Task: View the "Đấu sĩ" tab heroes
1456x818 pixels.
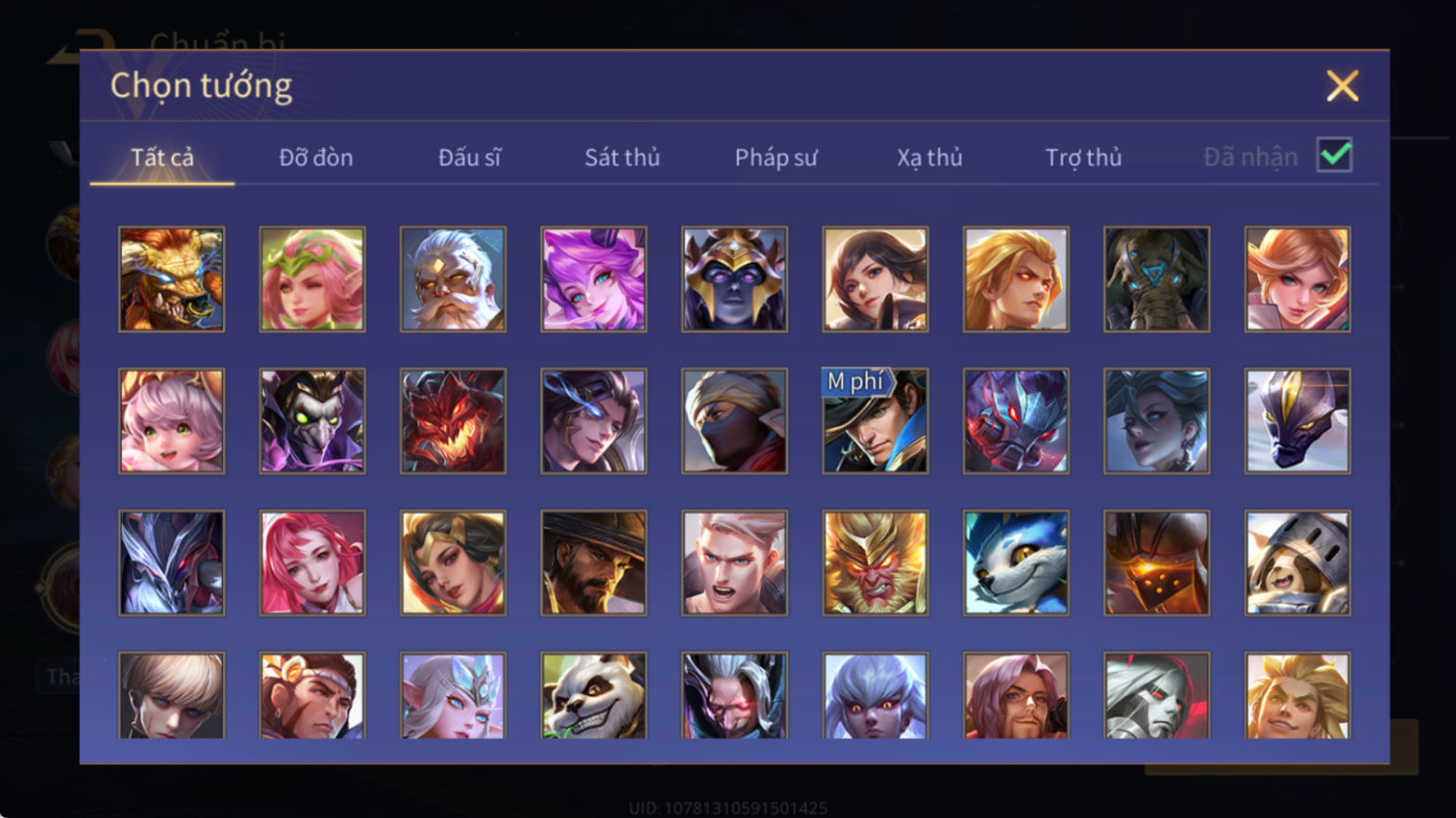Action: [x=470, y=158]
